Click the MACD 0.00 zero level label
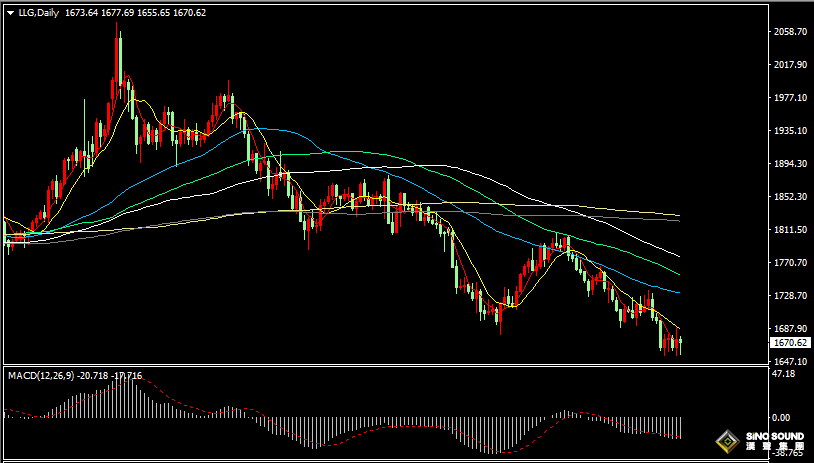 click(x=781, y=417)
